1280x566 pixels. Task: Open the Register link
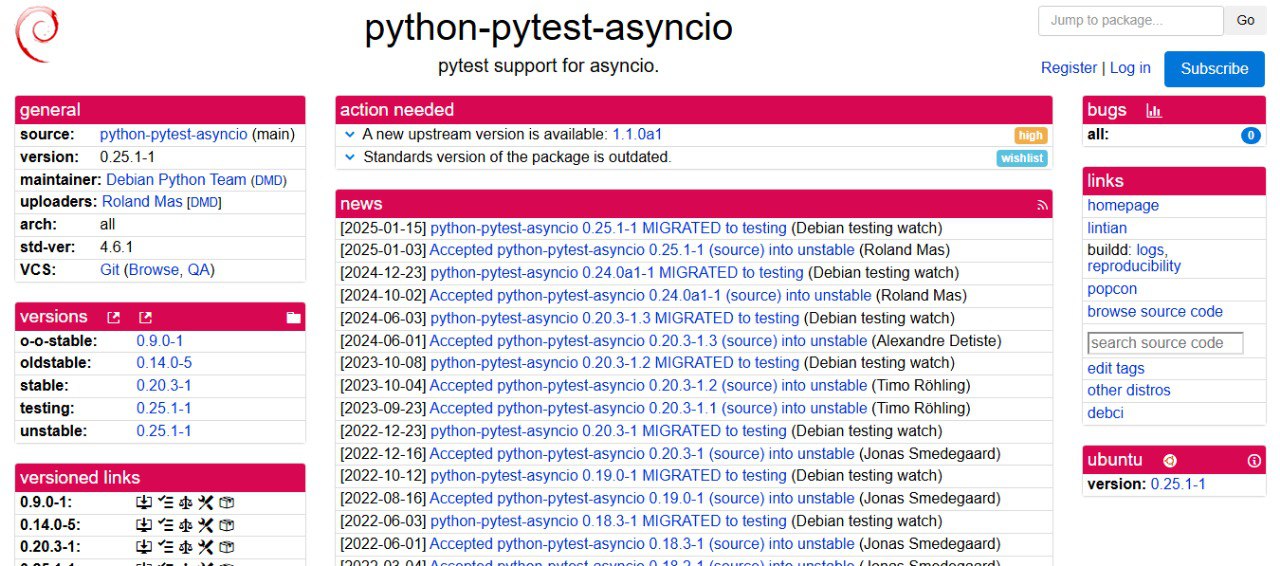[x=1069, y=68]
